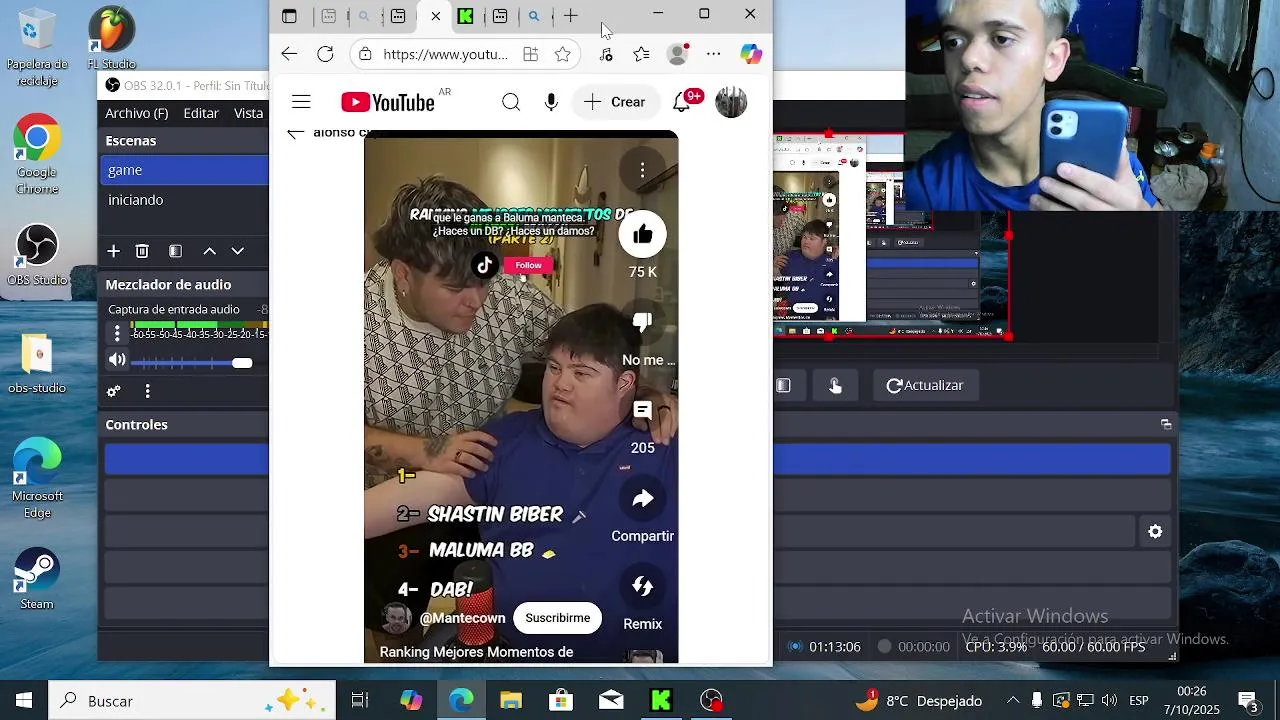Click the YouTube logo to go home
1280x720 pixels.
coord(388,102)
